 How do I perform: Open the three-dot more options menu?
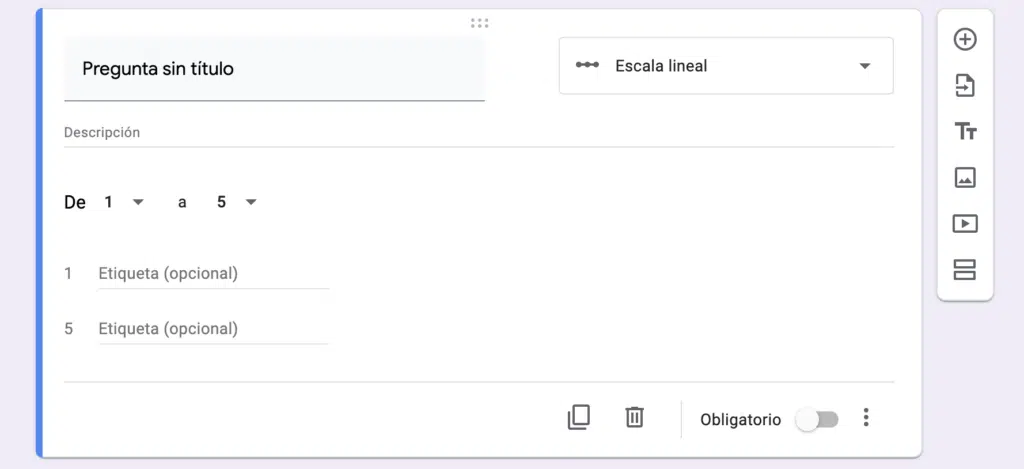click(866, 418)
